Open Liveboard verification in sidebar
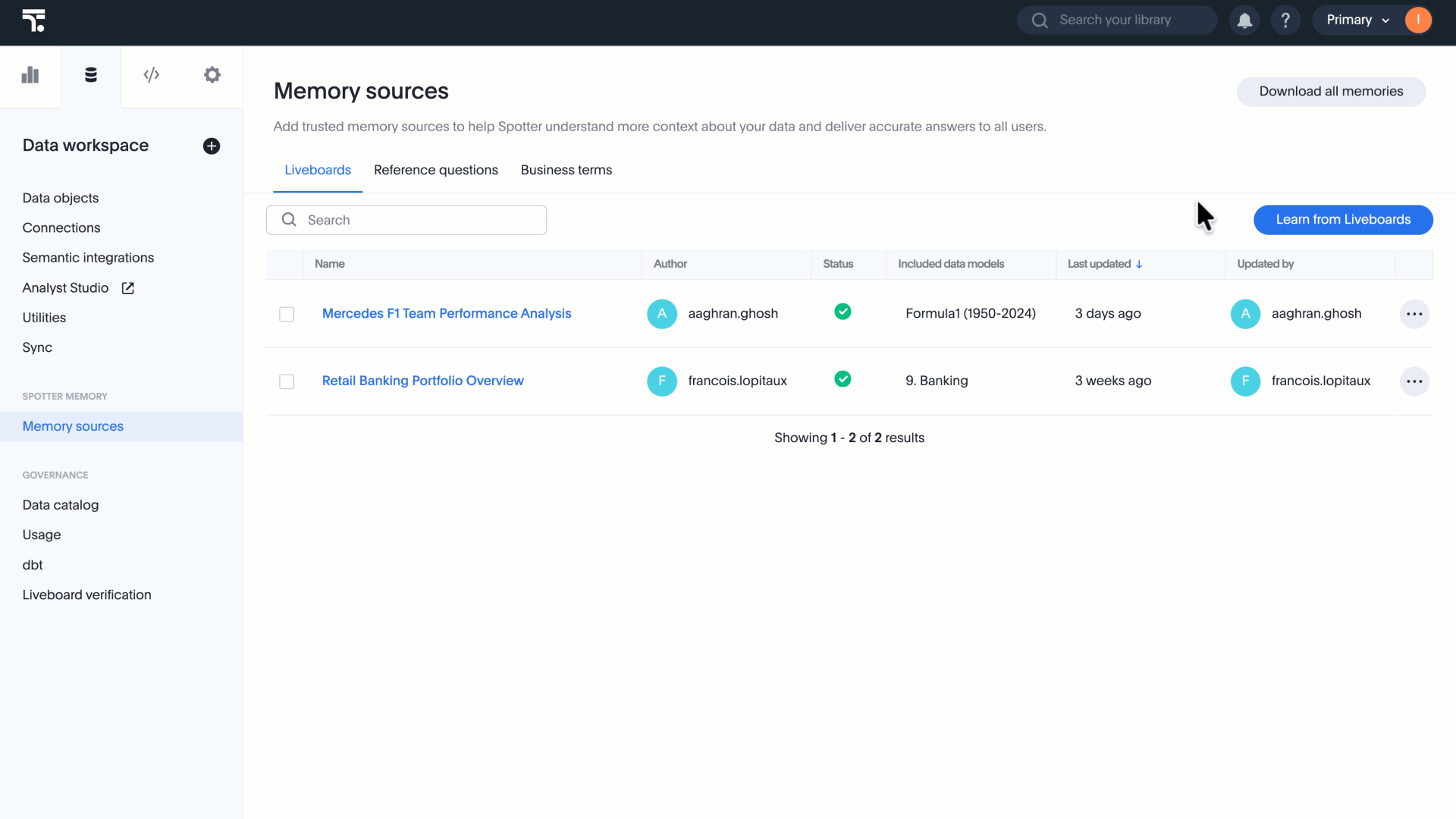Screen dimensions: 1456x819 (87, 595)
